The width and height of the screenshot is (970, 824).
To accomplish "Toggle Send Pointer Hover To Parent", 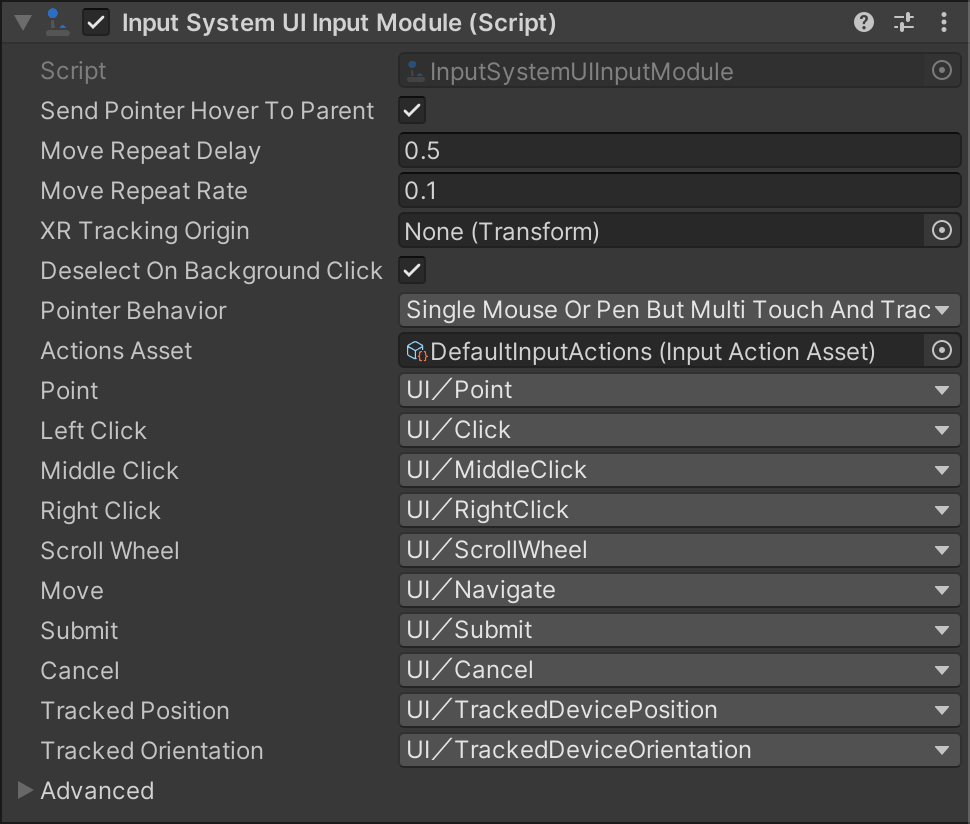I will coord(411,110).
